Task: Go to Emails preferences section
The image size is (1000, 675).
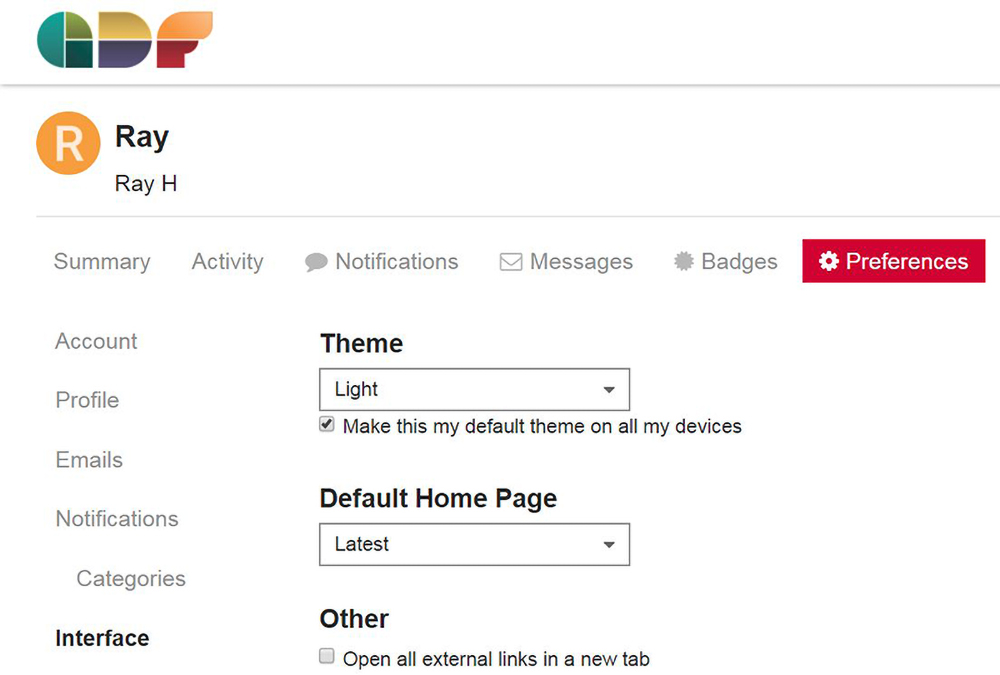Action: coord(89,460)
